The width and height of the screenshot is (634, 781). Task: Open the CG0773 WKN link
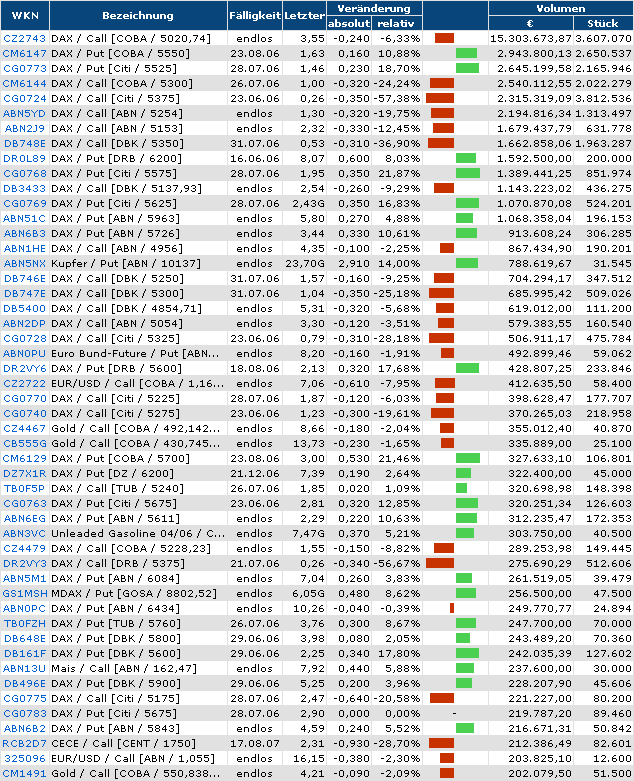coord(24,68)
